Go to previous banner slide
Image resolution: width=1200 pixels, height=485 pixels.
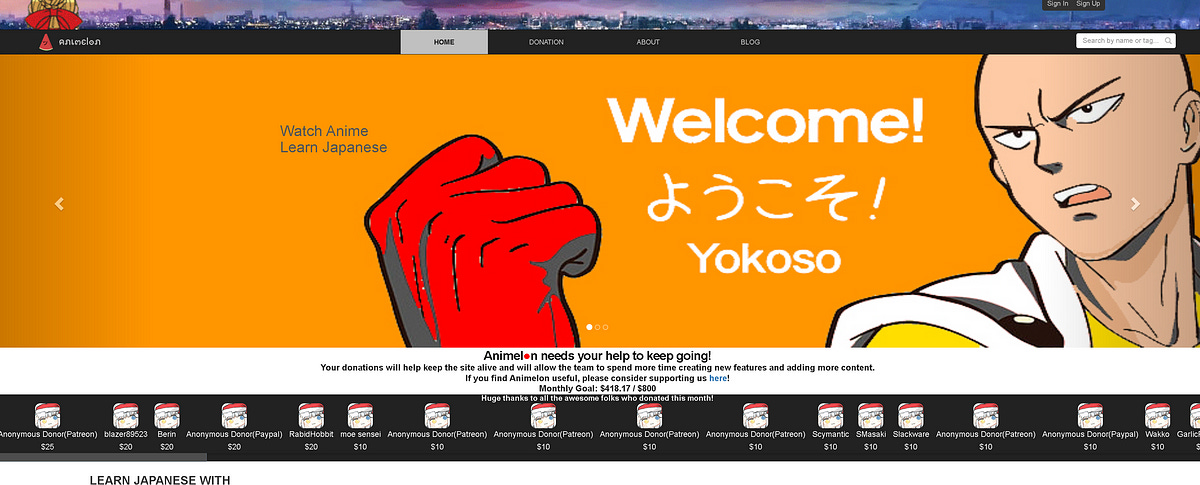tap(59, 203)
